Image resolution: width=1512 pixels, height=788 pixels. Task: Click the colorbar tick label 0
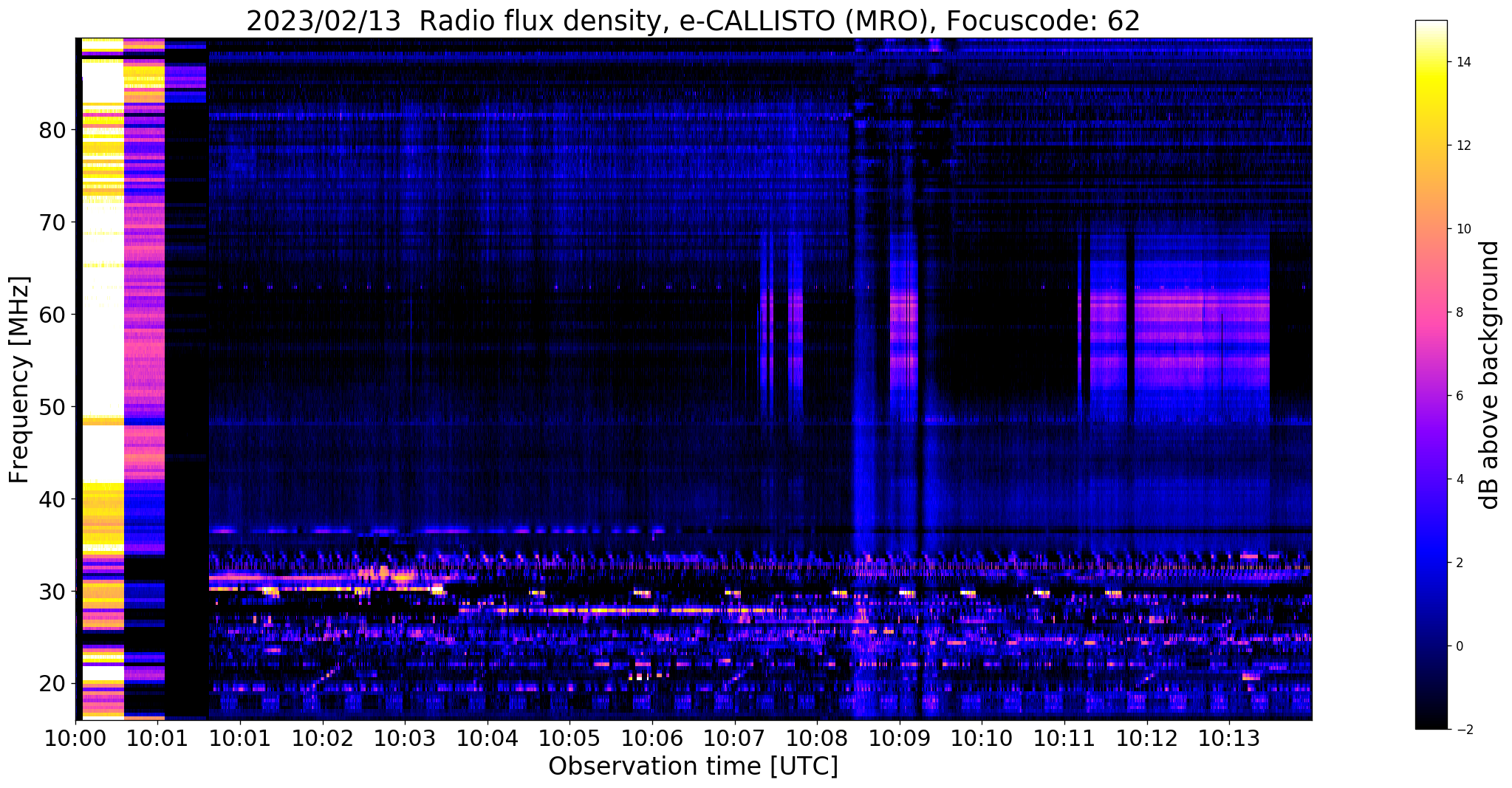click(1459, 646)
